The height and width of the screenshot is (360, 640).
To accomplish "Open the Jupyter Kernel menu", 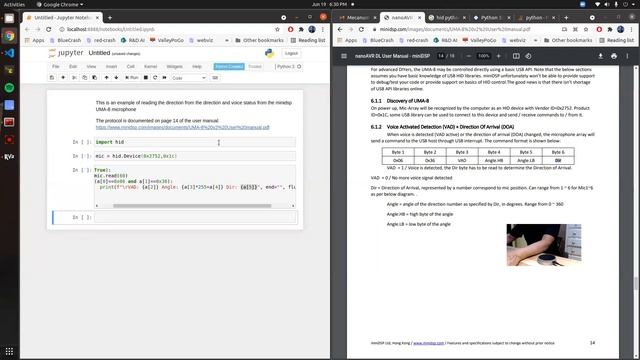I will click(150, 67).
